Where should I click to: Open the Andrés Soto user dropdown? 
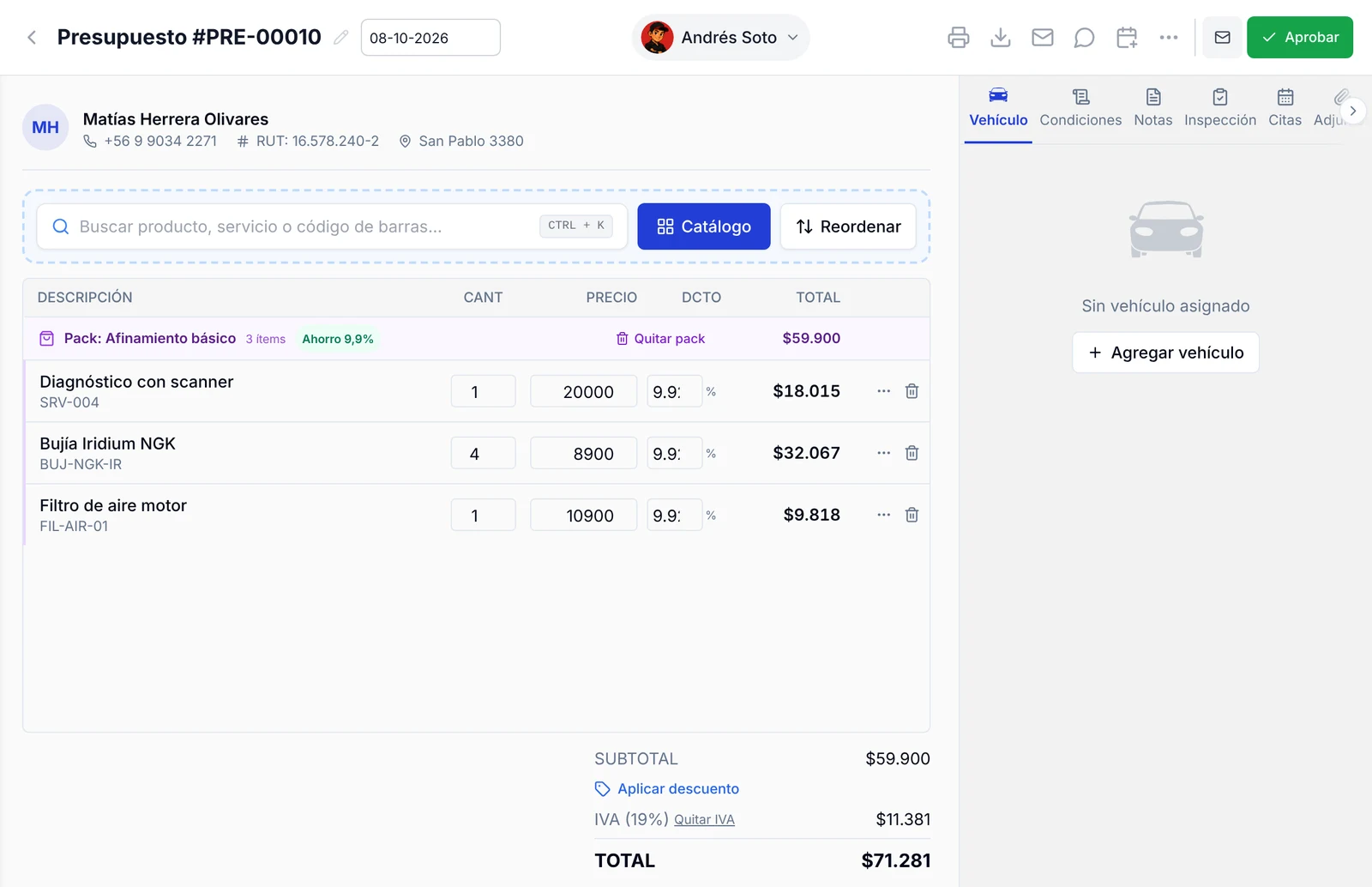720,38
